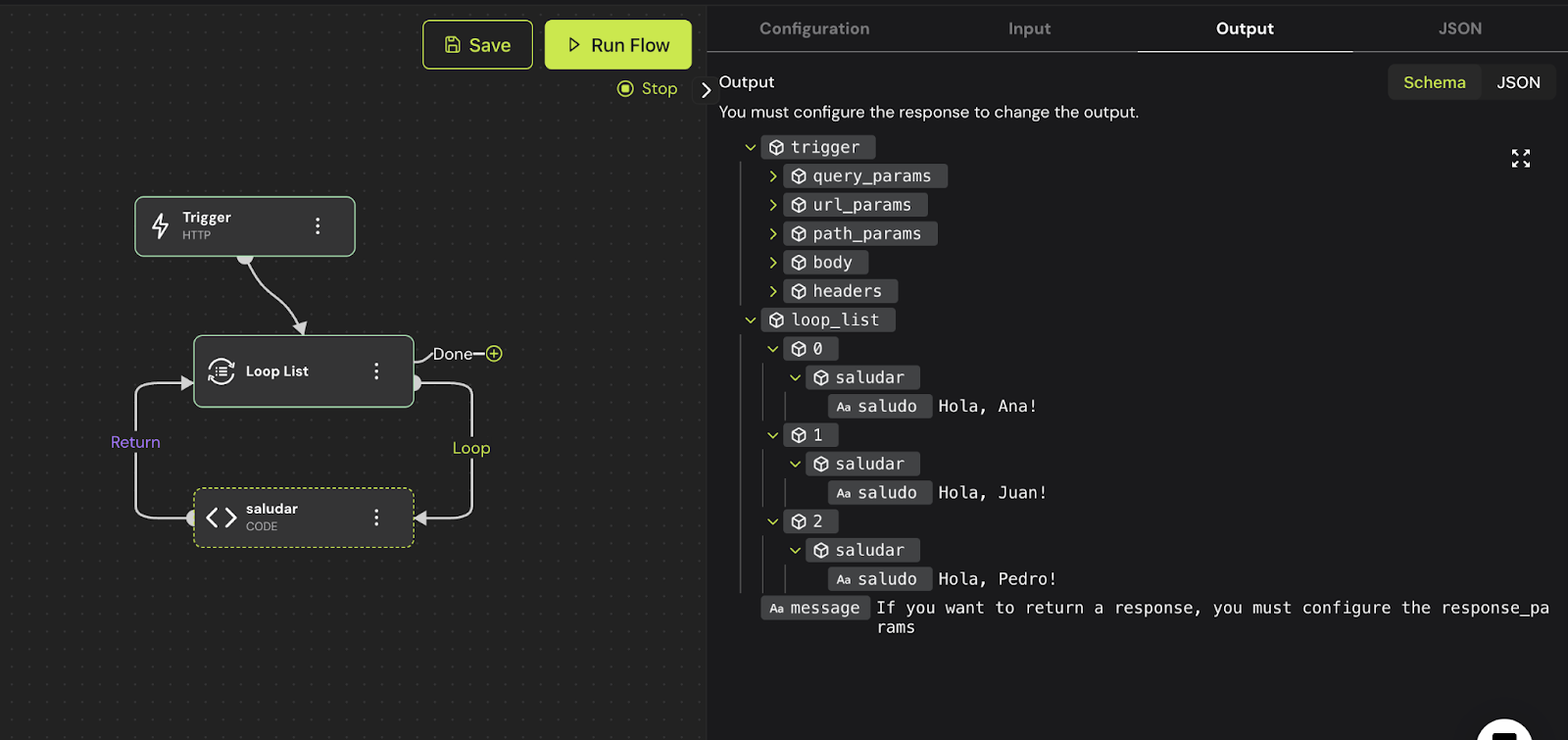1568x740 pixels.
Task: Open the Loop List node options menu
Action: (376, 371)
